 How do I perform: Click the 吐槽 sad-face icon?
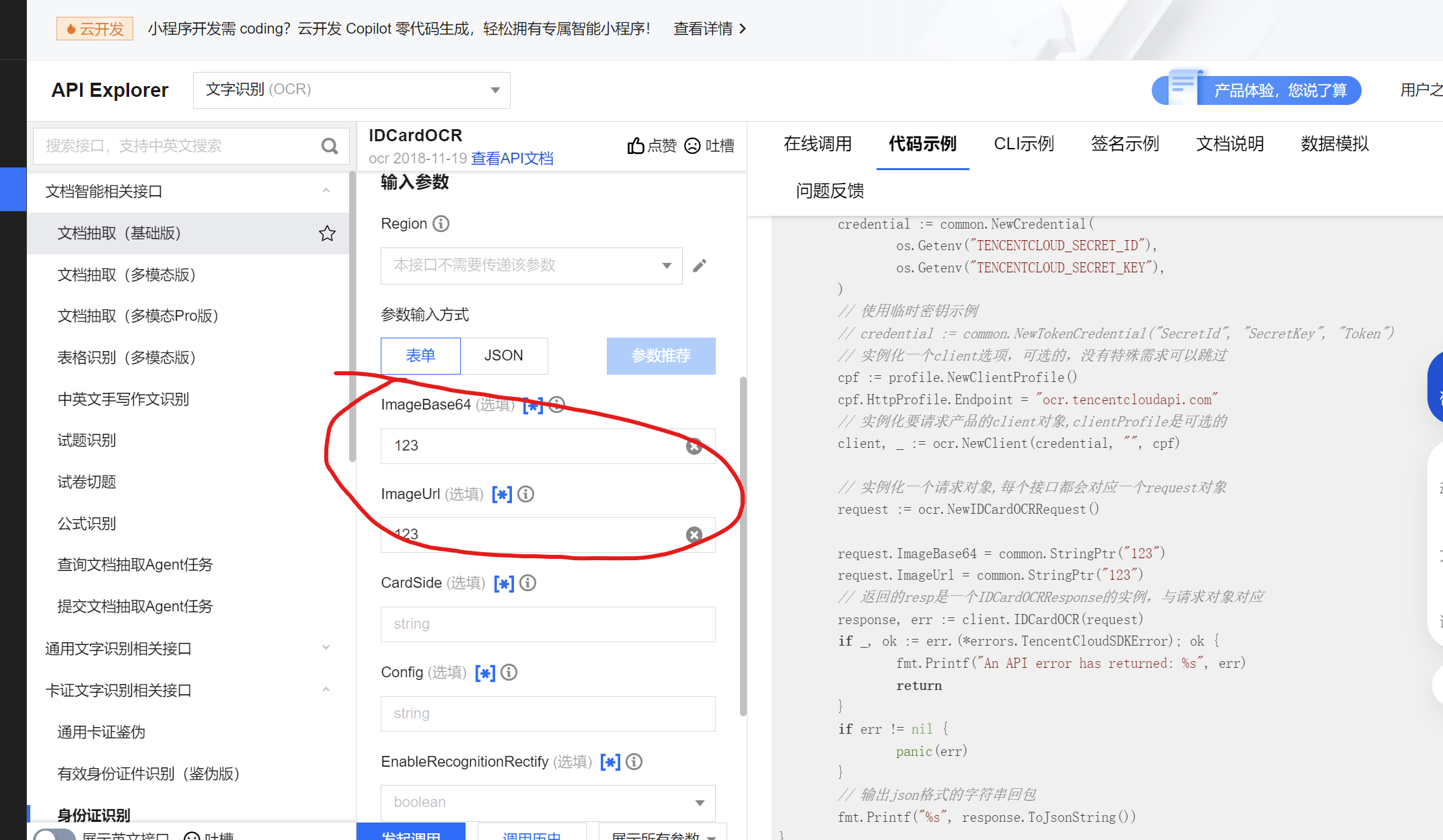point(692,145)
